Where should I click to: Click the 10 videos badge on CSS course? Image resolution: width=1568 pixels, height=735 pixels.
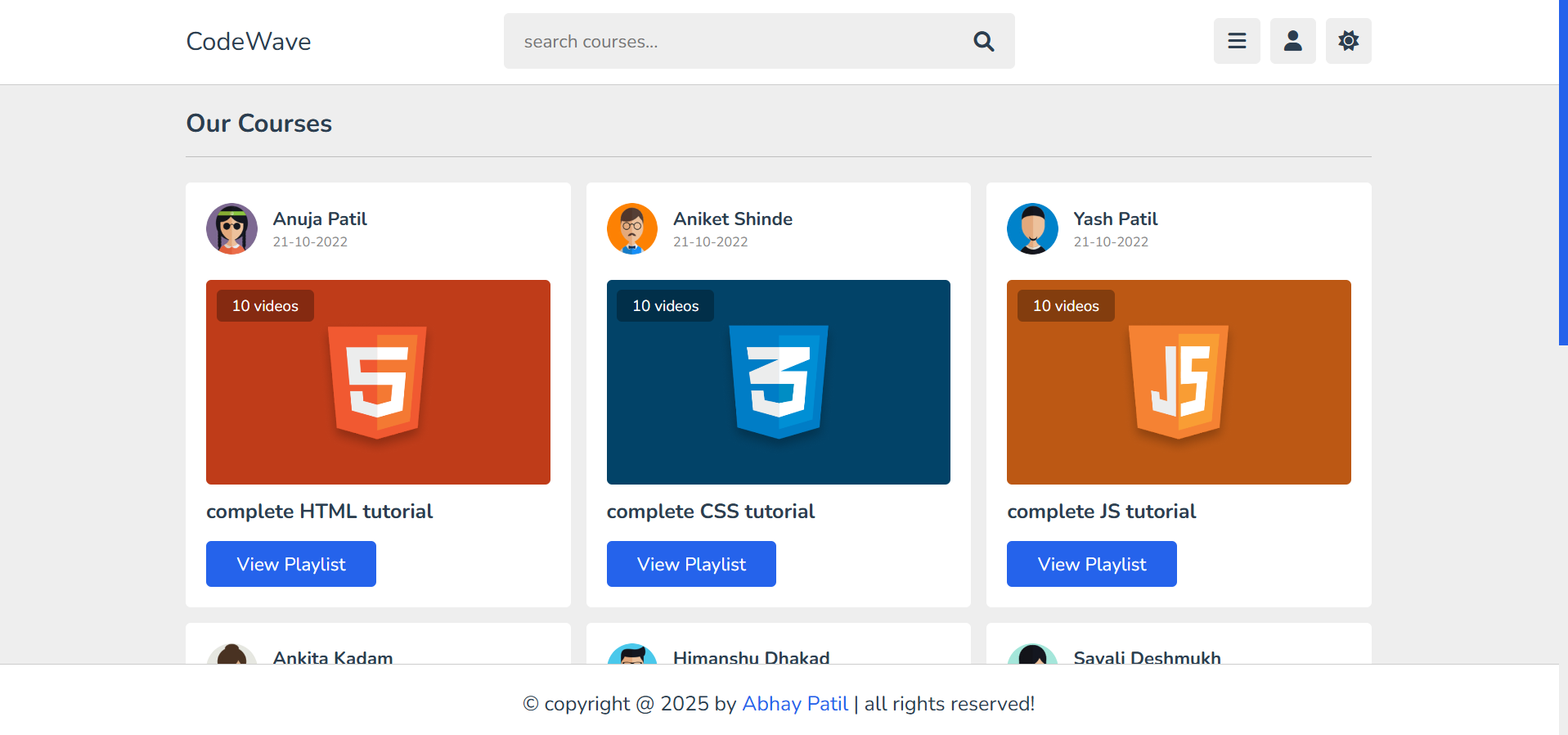(x=665, y=306)
